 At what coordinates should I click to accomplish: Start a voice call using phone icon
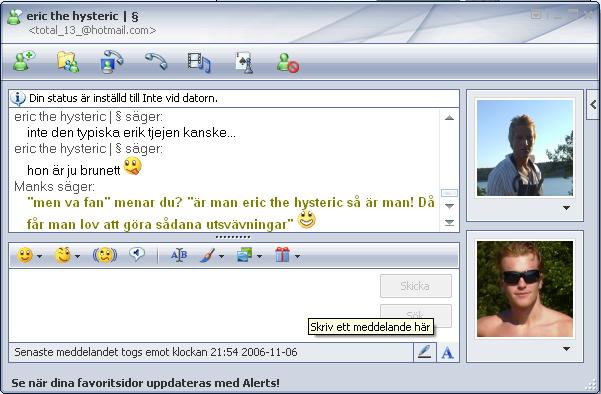pyautogui.click(x=156, y=61)
